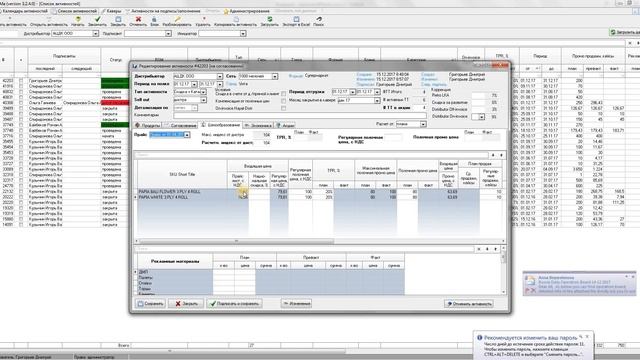
Task: Open the network dropdown in dialog
Action: tap(275, 76)
